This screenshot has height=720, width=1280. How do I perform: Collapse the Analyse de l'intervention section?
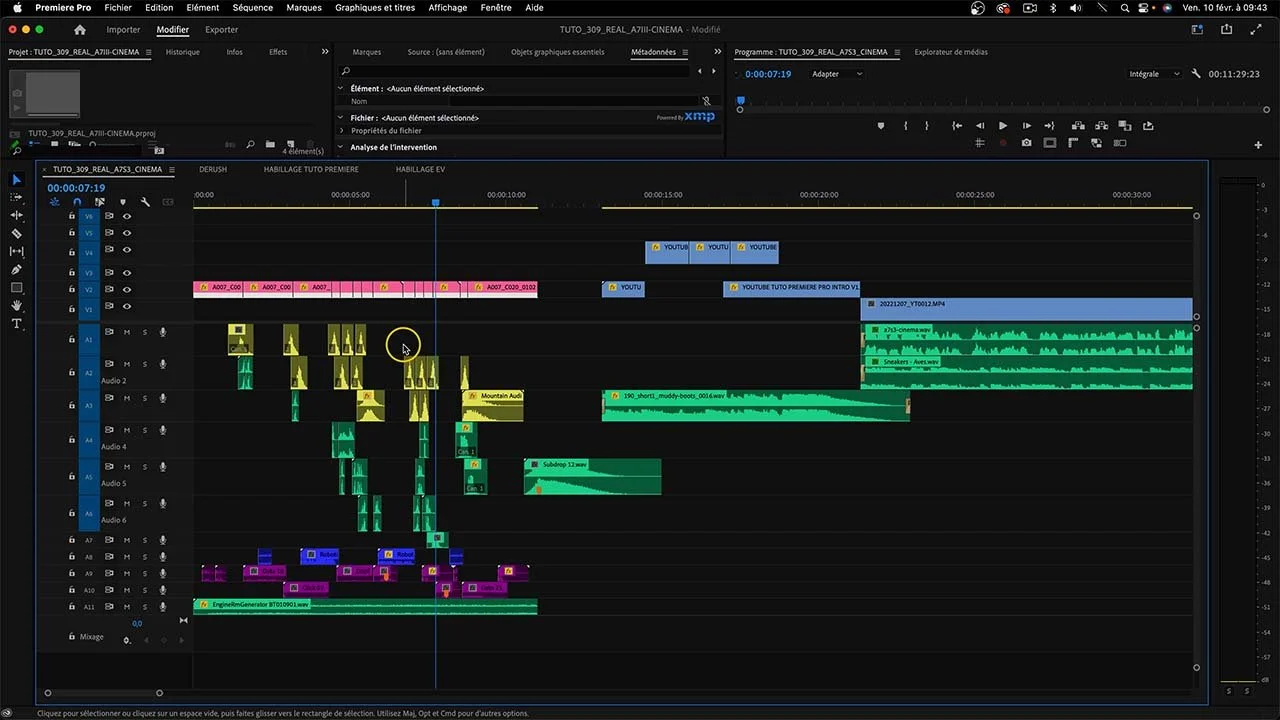tap(341, 147)
